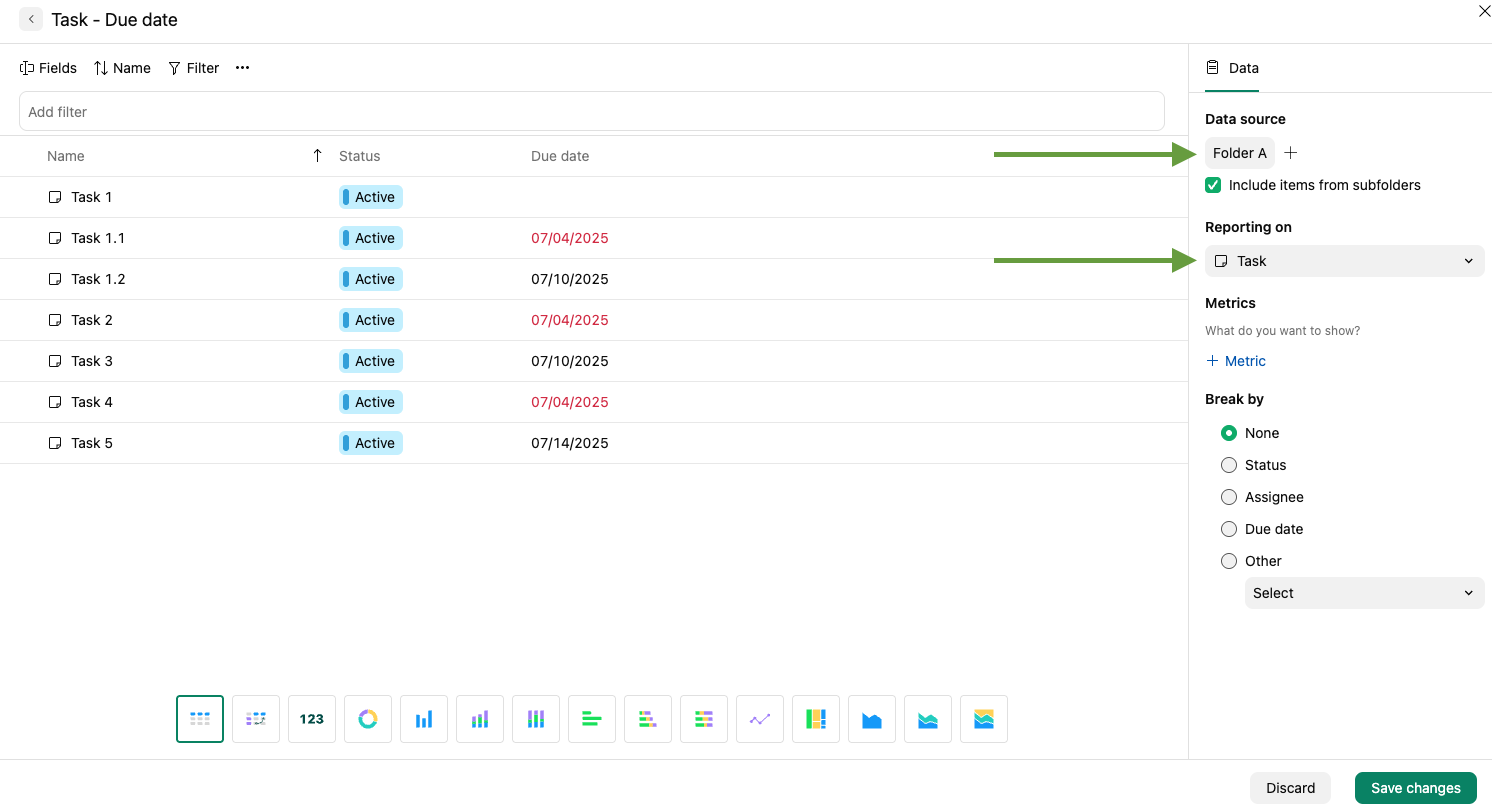Choose the line chart visualization
This screenshot has height=812, width=1492.
coord(760,719)
